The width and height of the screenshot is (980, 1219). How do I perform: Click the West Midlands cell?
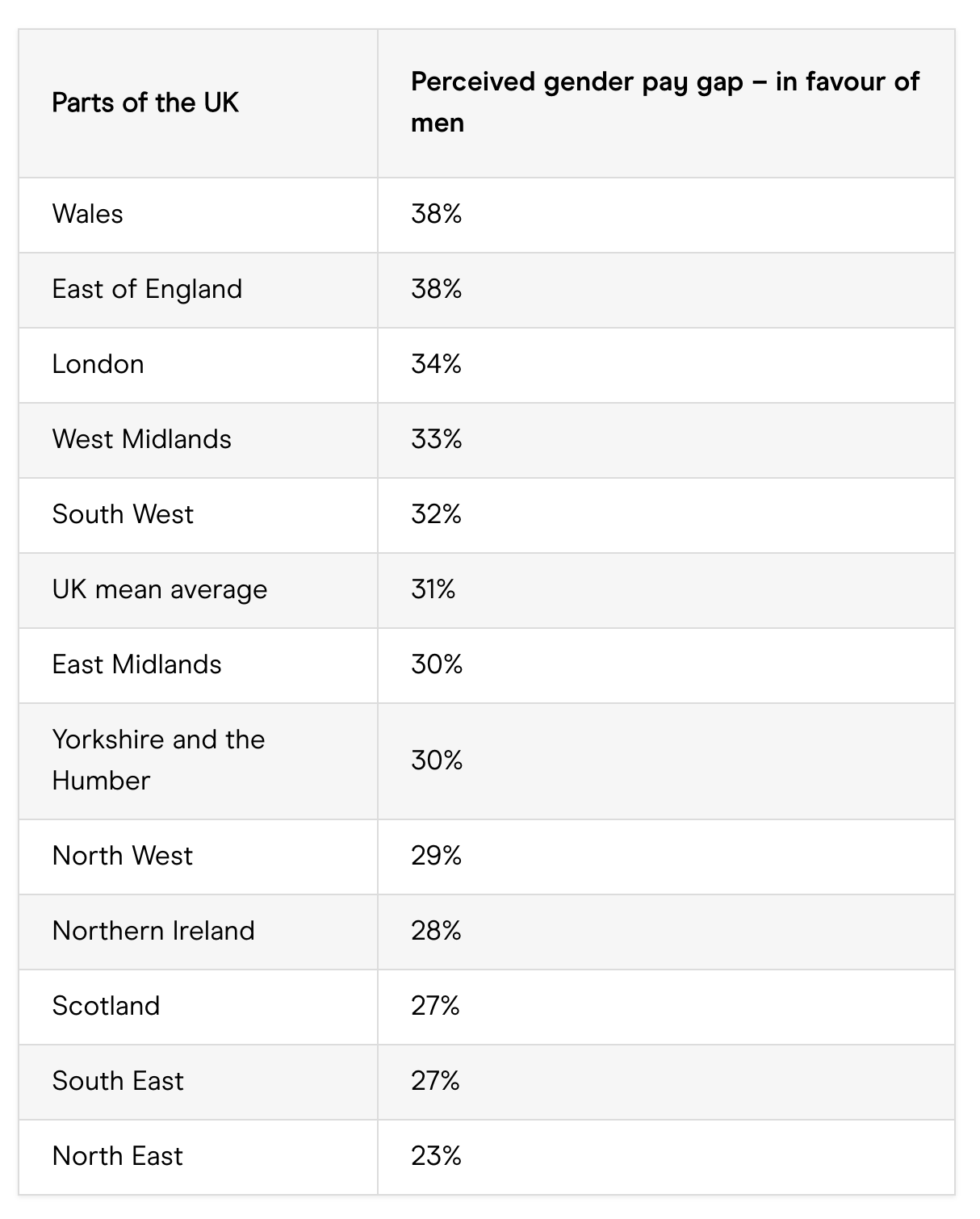(x=142, y=439)
